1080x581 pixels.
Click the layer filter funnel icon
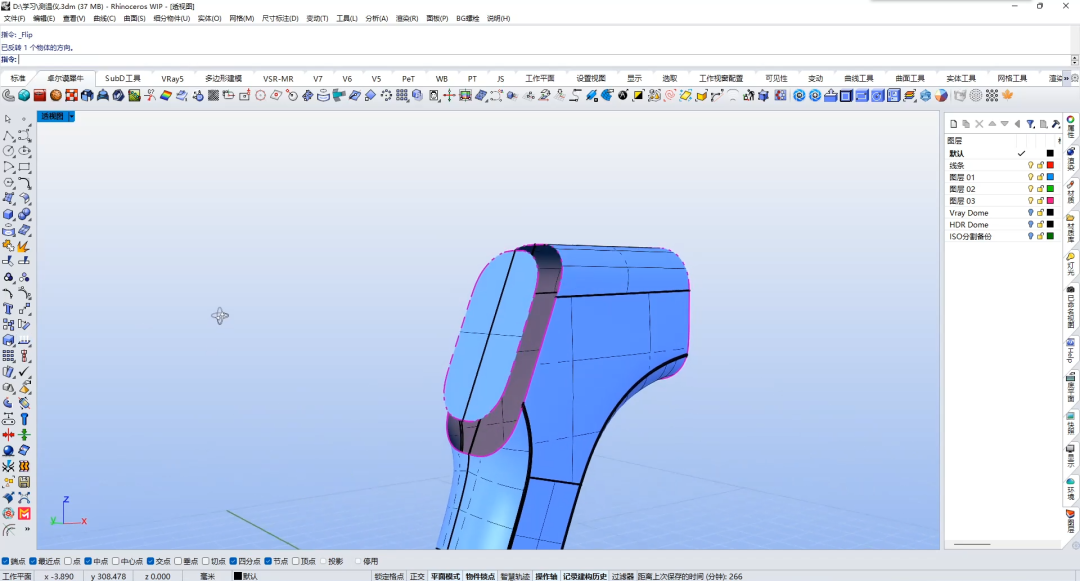[1030, 124]
